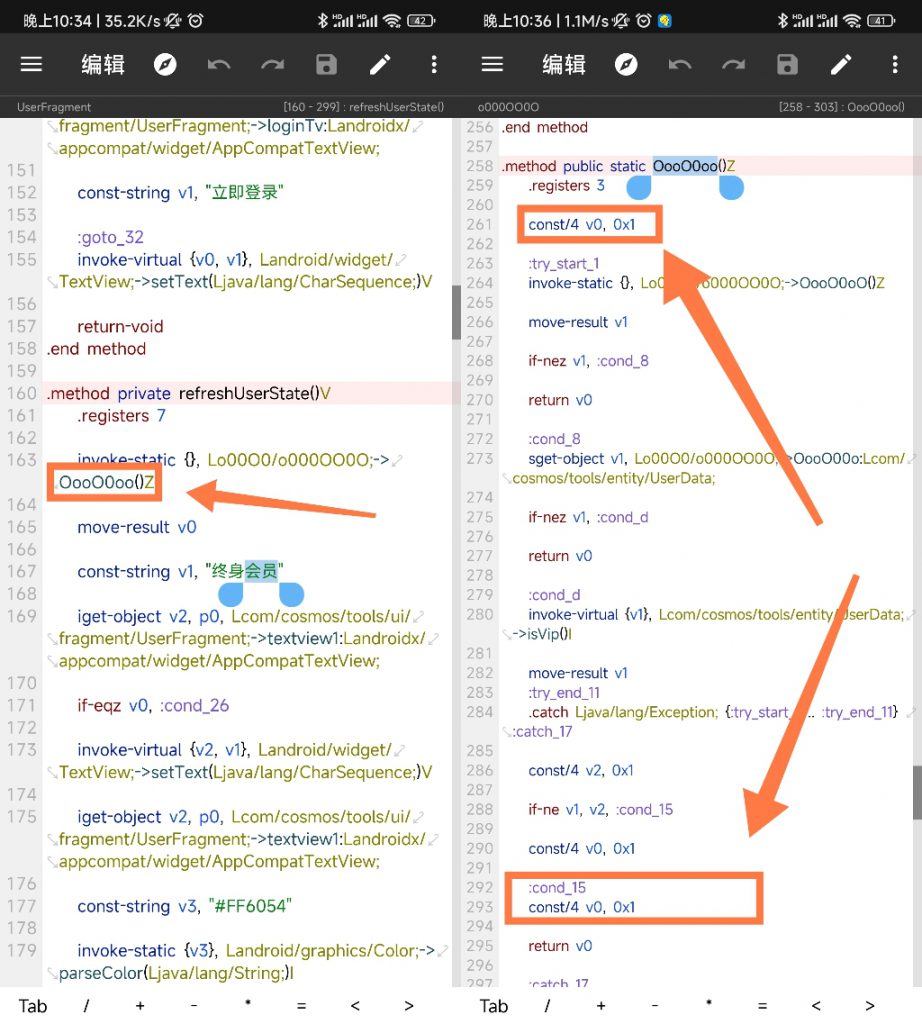
Task: Tap the compass navigation icon in right editor
Action: [x=626, y=65]
